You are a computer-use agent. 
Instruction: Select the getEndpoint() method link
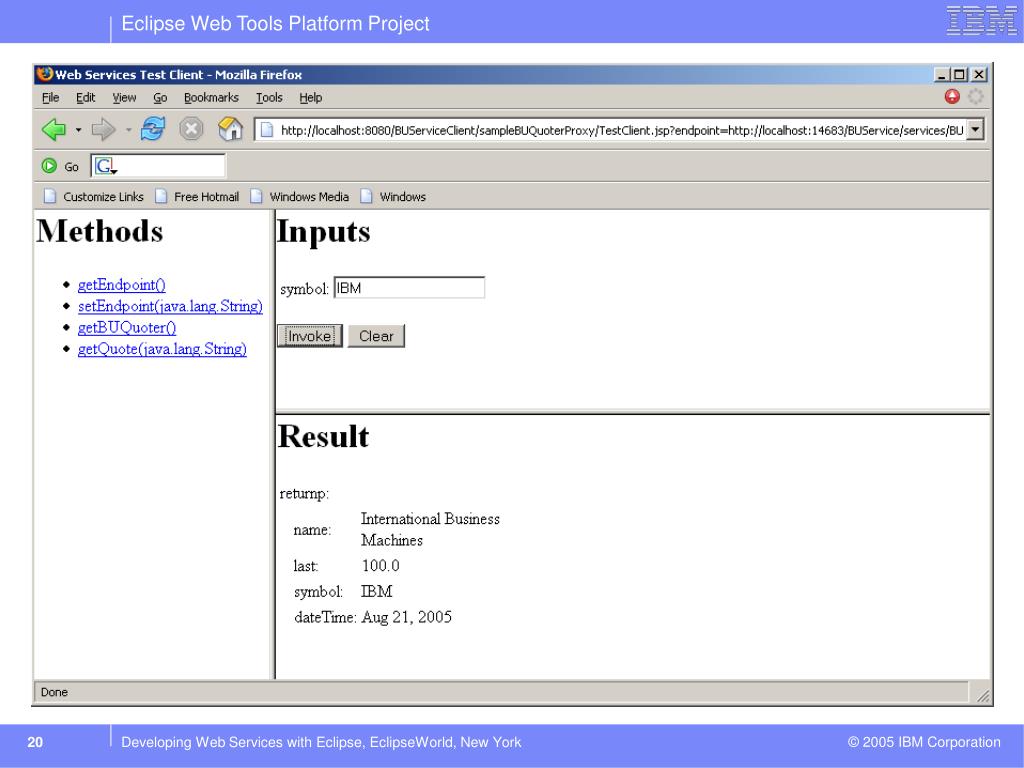(121, 285)
